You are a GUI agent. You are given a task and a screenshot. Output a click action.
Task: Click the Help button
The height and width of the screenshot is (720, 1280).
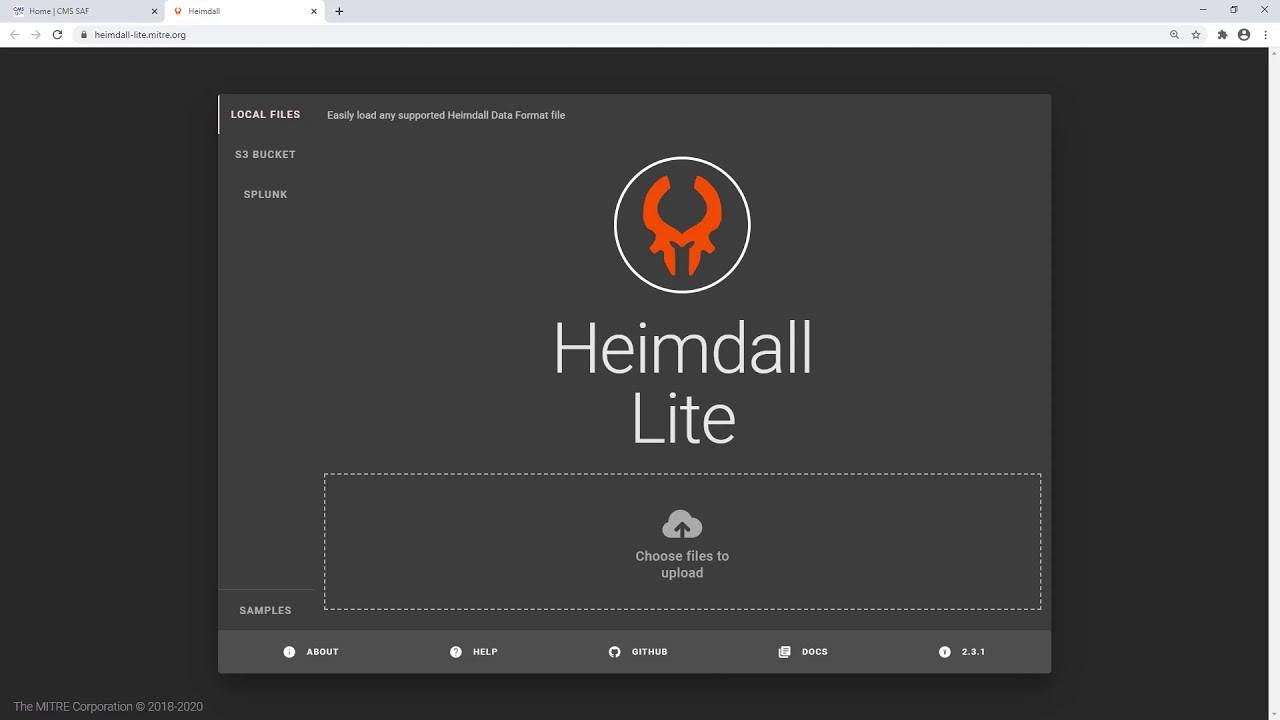pyautogui.click(x=474, y=652)
